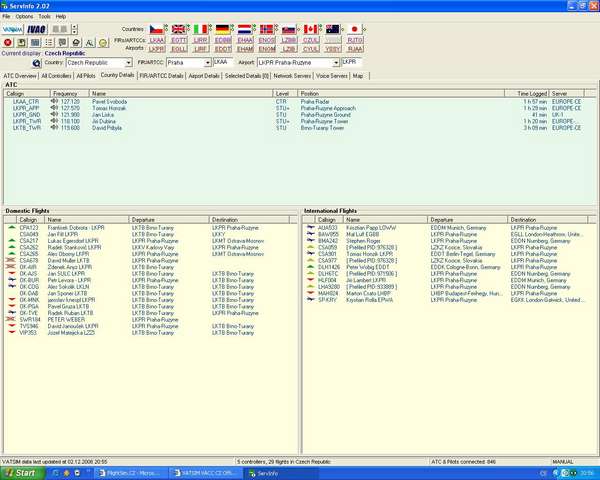This screenshot has height=480, width=600.
Task: Select the United Kingdom flag
Action: [178, 29]
